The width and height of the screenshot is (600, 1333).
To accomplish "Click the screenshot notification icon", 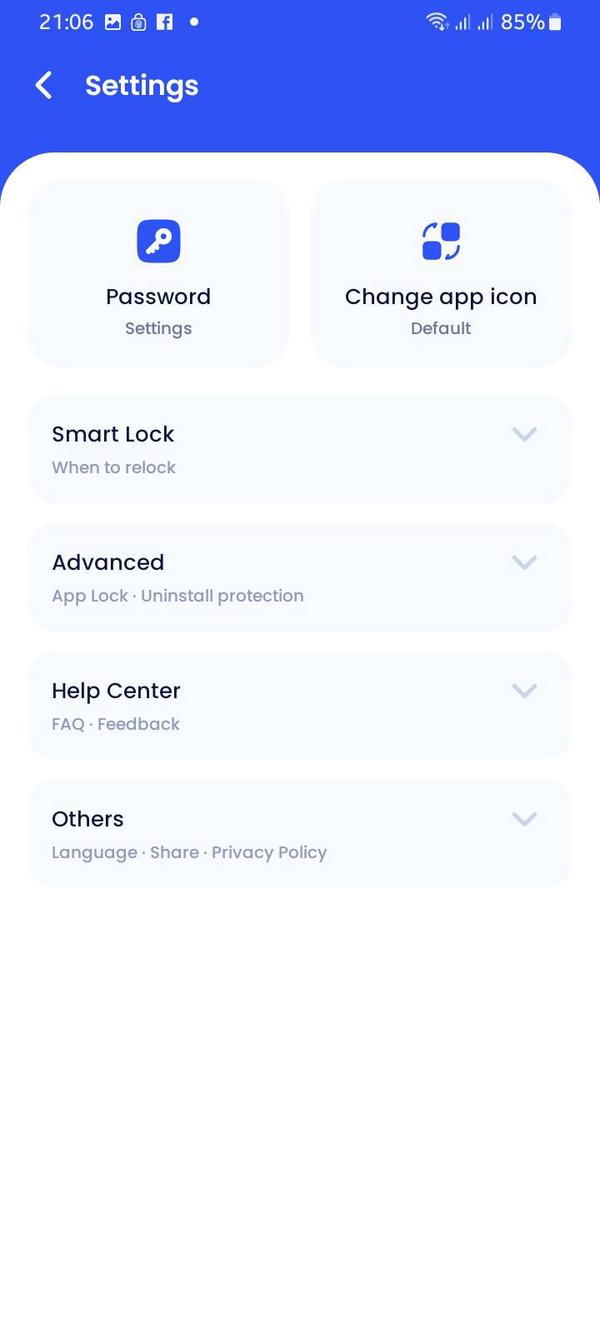I will 112,22.
